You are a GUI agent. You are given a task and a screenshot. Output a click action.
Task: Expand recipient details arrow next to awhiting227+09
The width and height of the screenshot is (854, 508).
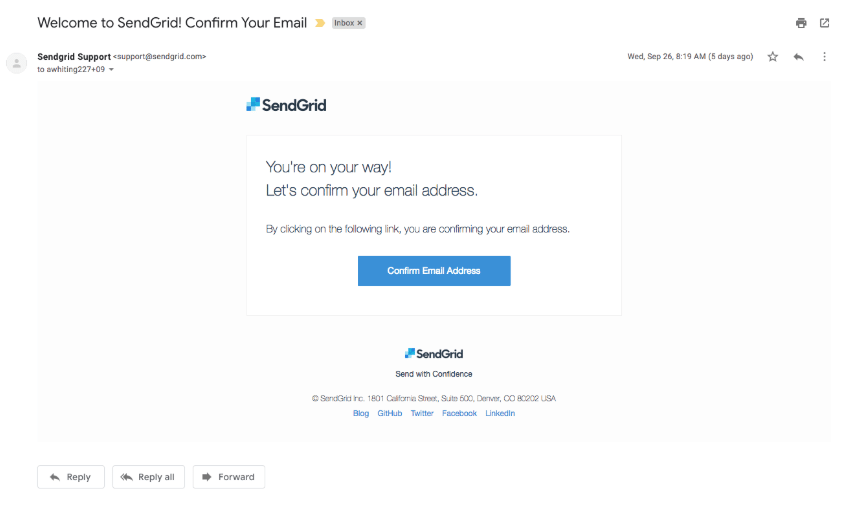111,70
